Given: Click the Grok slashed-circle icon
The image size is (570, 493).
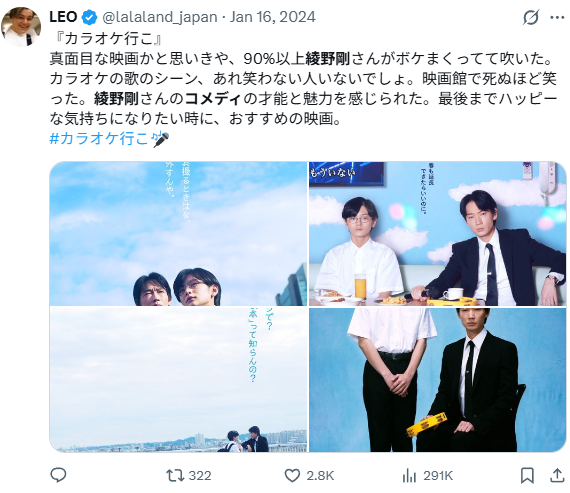Looking at the screenshot, I should [531, 17].
